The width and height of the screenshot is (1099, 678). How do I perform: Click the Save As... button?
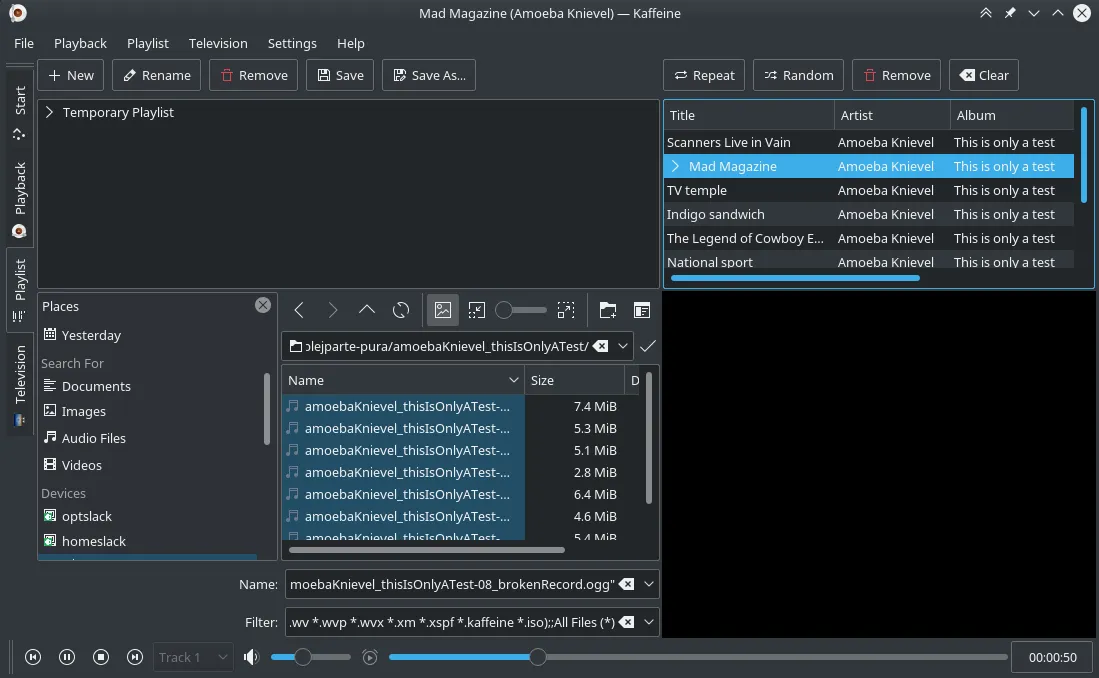click(428, 75)
